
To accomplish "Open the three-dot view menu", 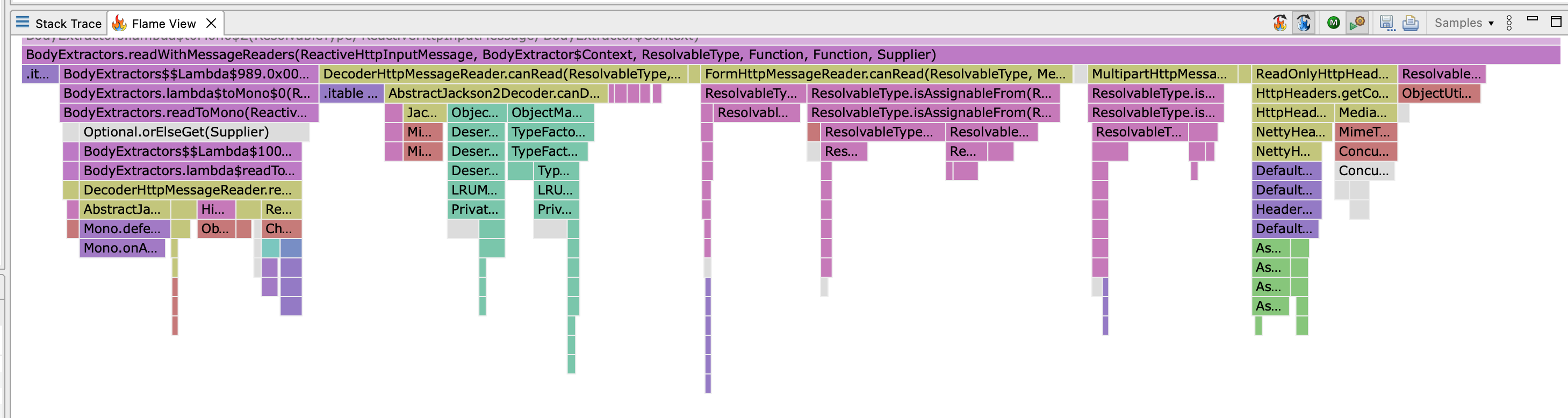I will 1509,23.
